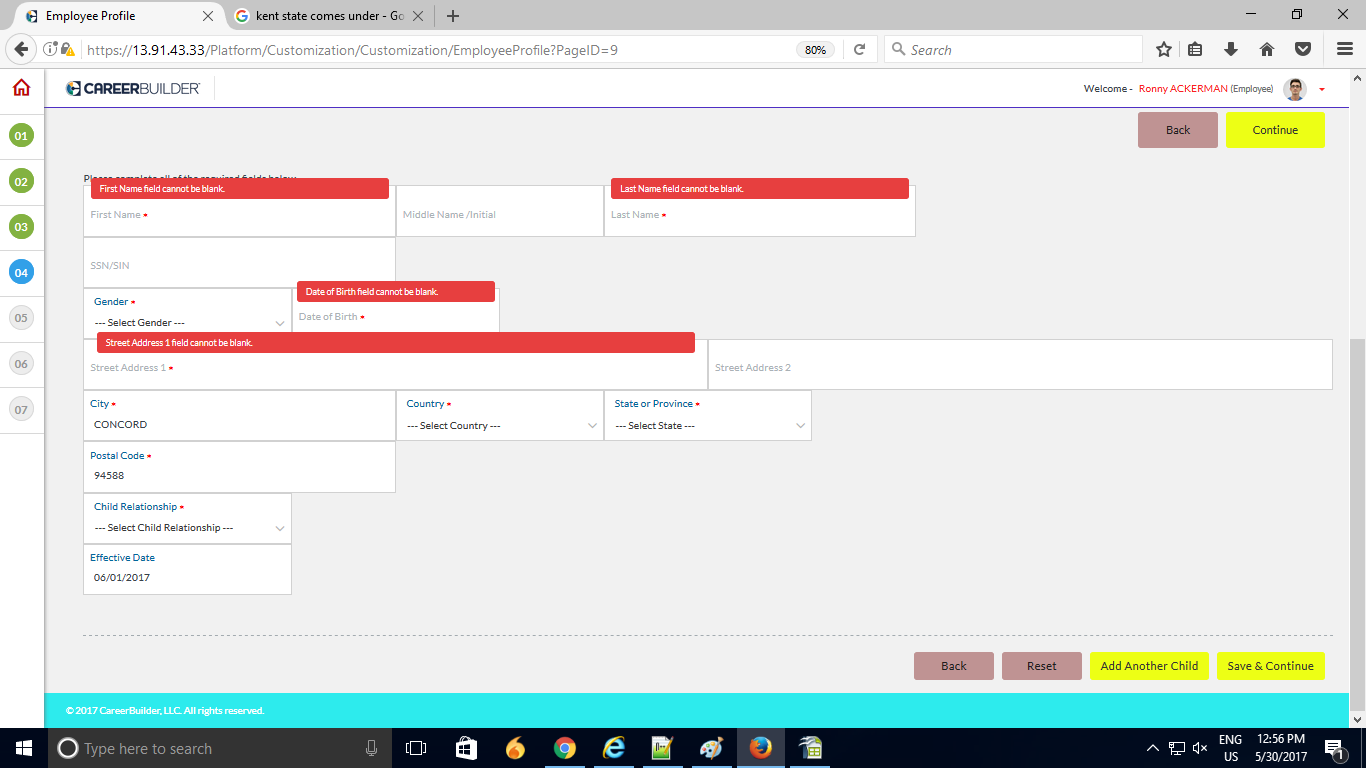Expand the Gender dropdown
Image resolution: width=1366 pixels, height=768 pixels.
pos(188,323)
